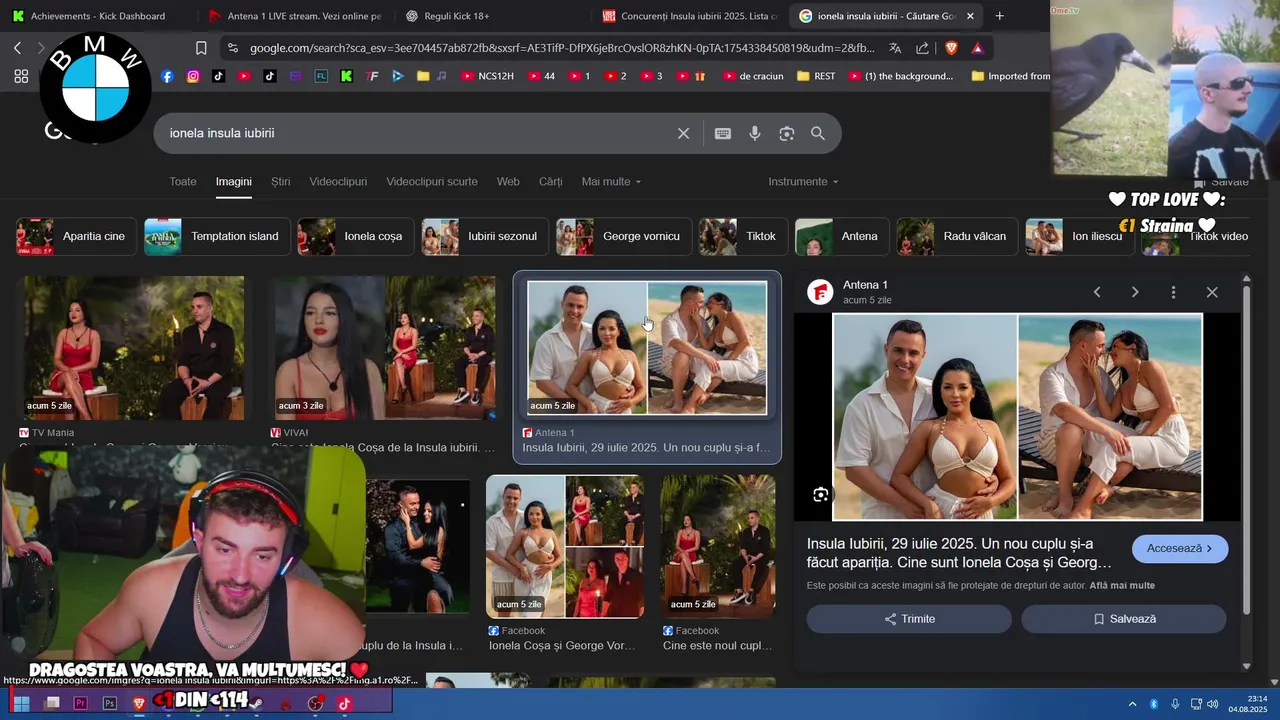Submit search using the magnifier icon
1280x720 pixels.
coord(818,133)
